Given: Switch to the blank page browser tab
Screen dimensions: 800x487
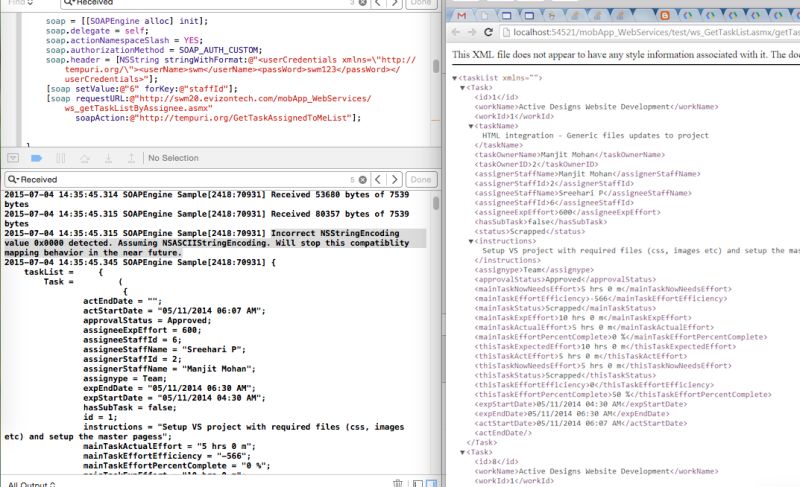Looking at the screenshot, I should click(x=485, y=15).
